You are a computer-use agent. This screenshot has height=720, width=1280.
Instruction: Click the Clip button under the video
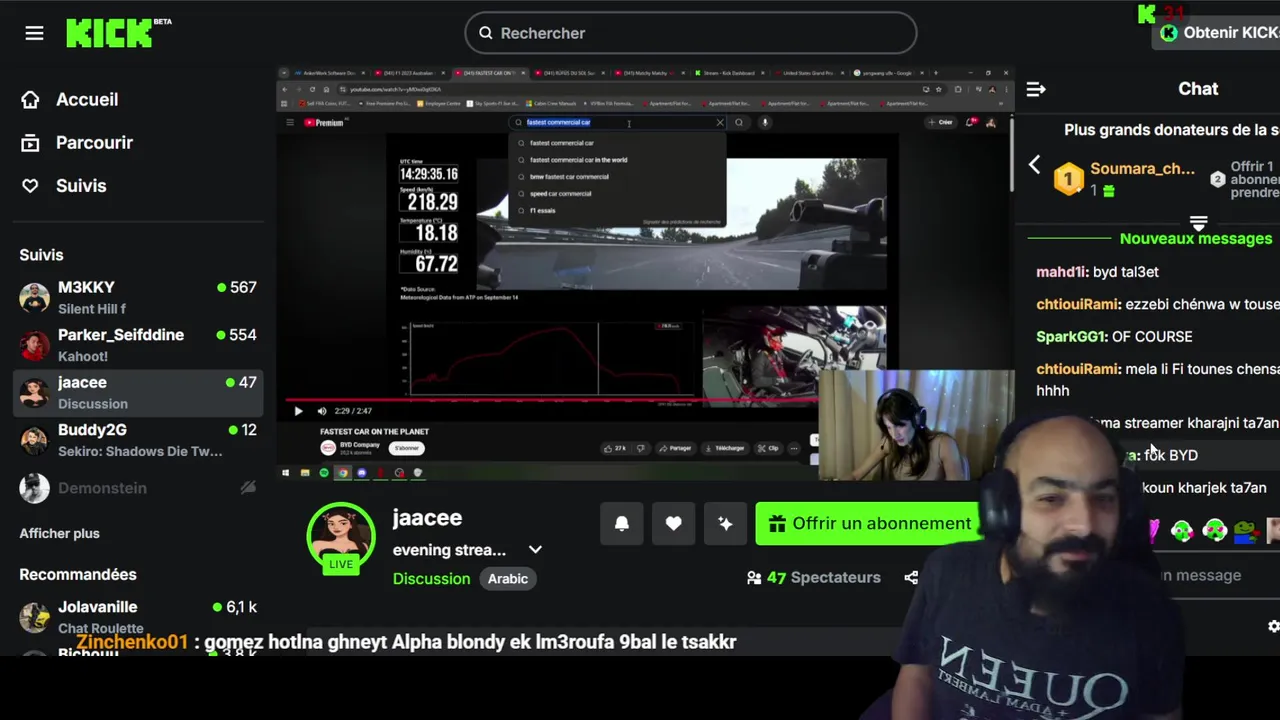pyautogui.click(x=768, y=448)
